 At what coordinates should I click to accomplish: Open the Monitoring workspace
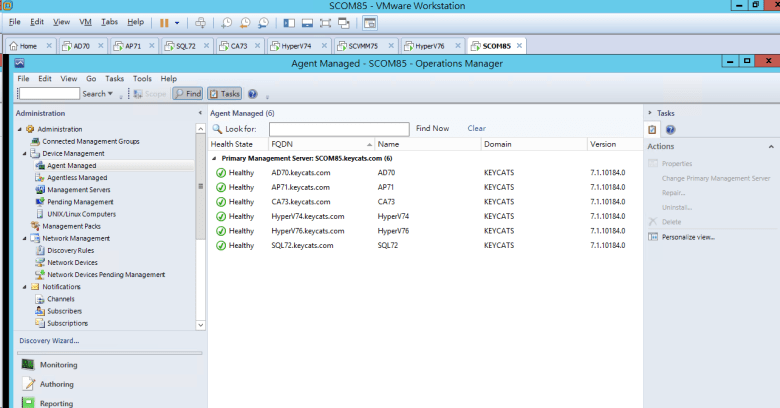(x=58, y=365)
